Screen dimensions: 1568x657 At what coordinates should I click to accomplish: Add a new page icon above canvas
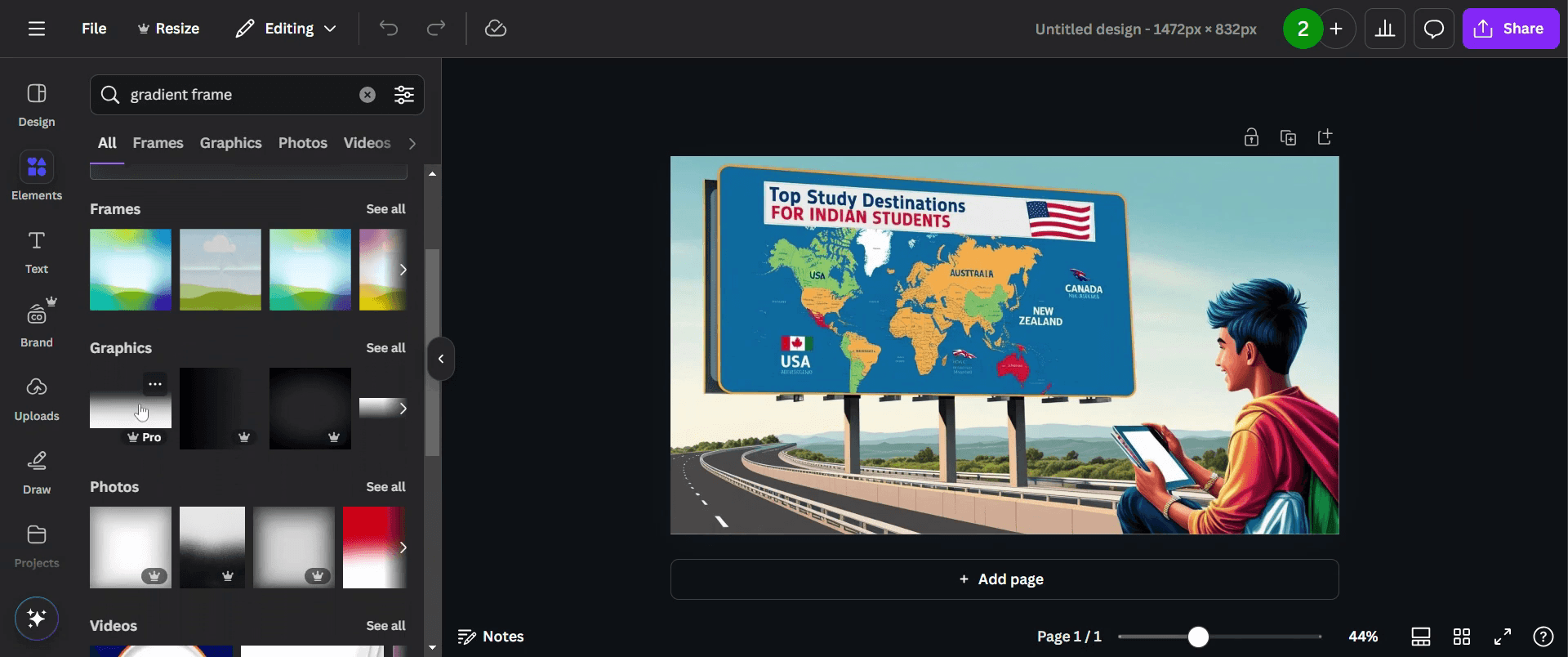coord(1325,137)
